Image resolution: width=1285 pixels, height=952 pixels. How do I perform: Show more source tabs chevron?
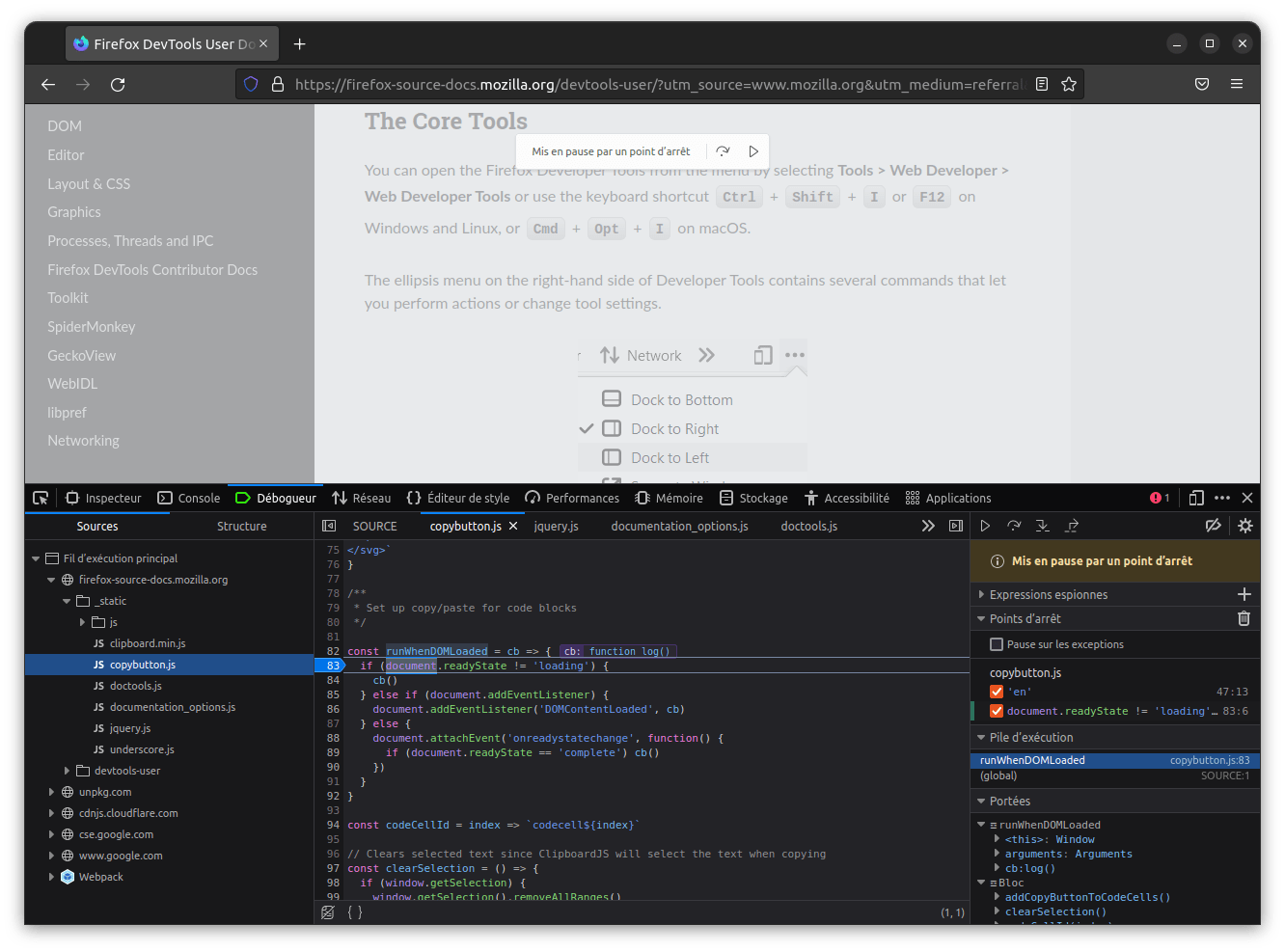[x=928, y=526]
